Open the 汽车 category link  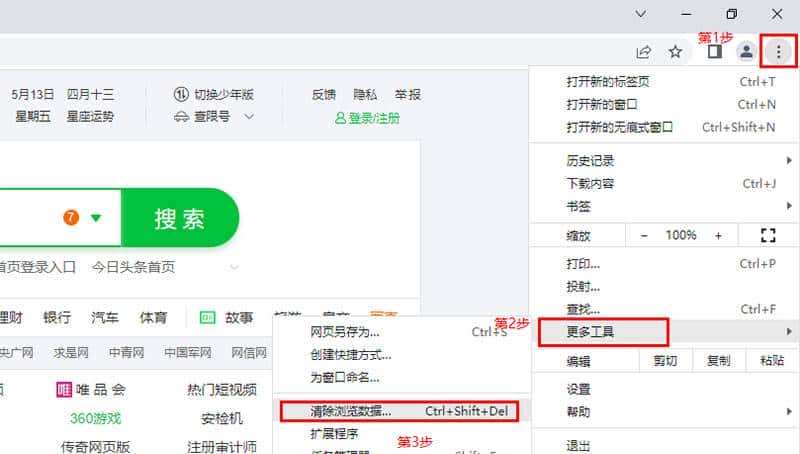(x=105, y=317)
